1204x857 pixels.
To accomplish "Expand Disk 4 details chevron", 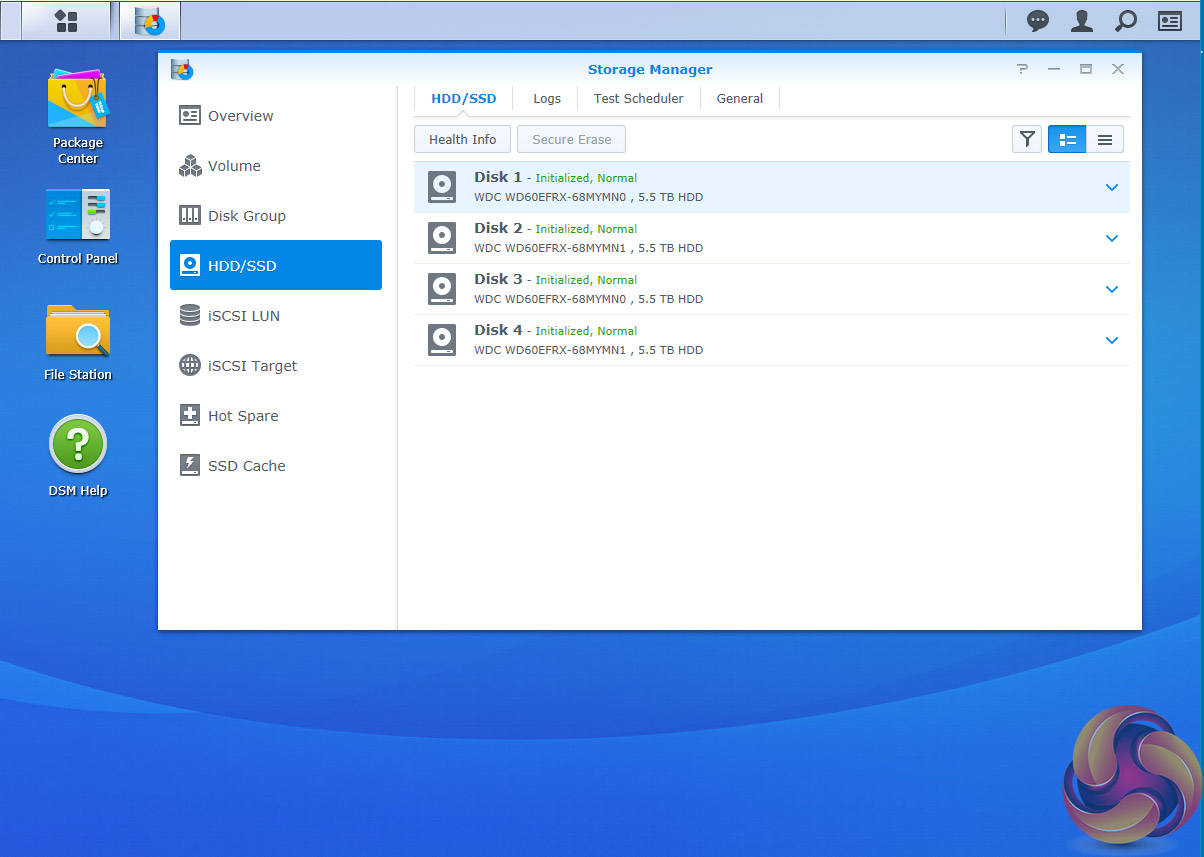I will [1111, 340].
